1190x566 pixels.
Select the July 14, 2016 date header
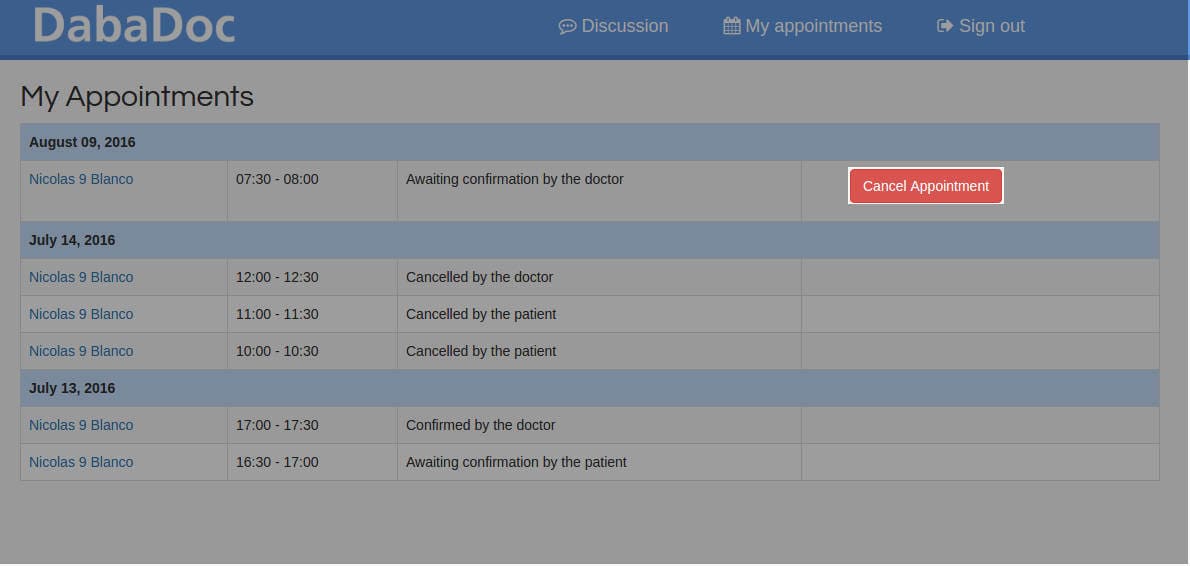pyautogui.click(x=590, y=240)
